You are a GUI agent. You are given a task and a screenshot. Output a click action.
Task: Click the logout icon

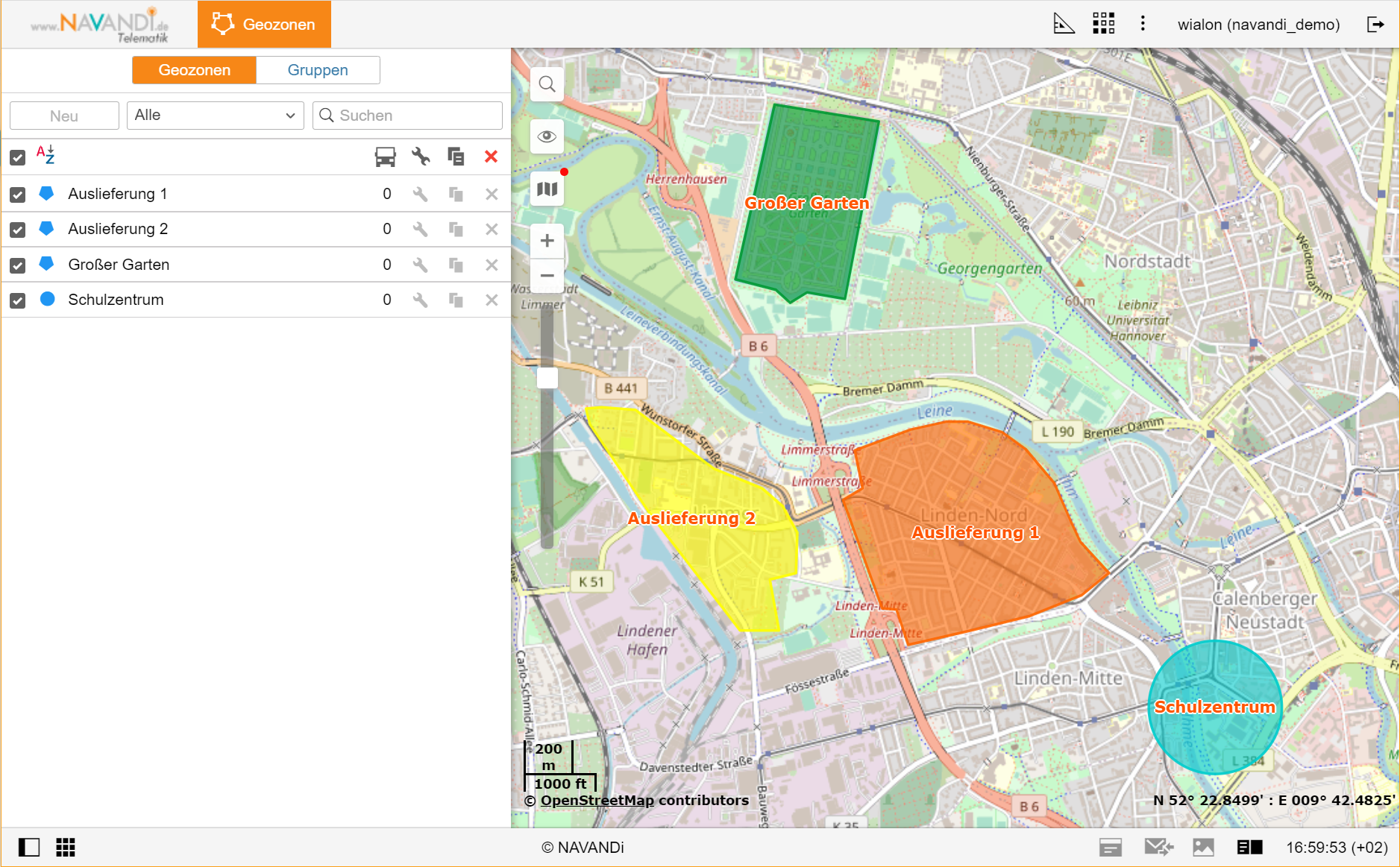[x=1375, y=24]
